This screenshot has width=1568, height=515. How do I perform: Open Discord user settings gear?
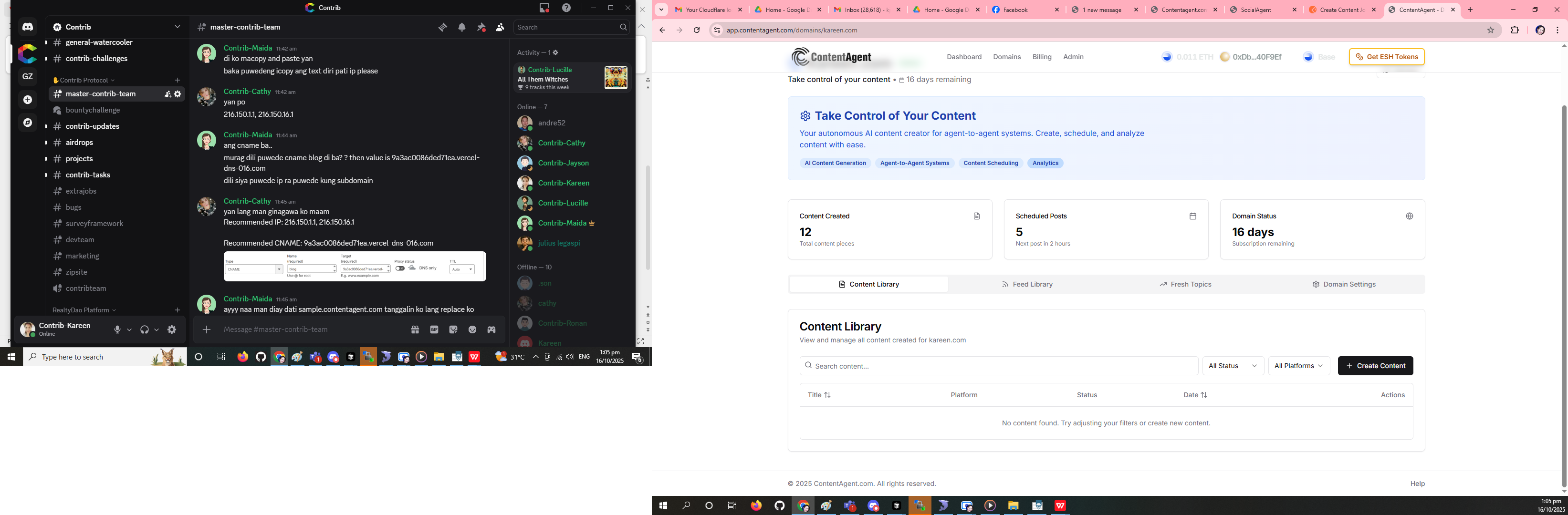172,330
